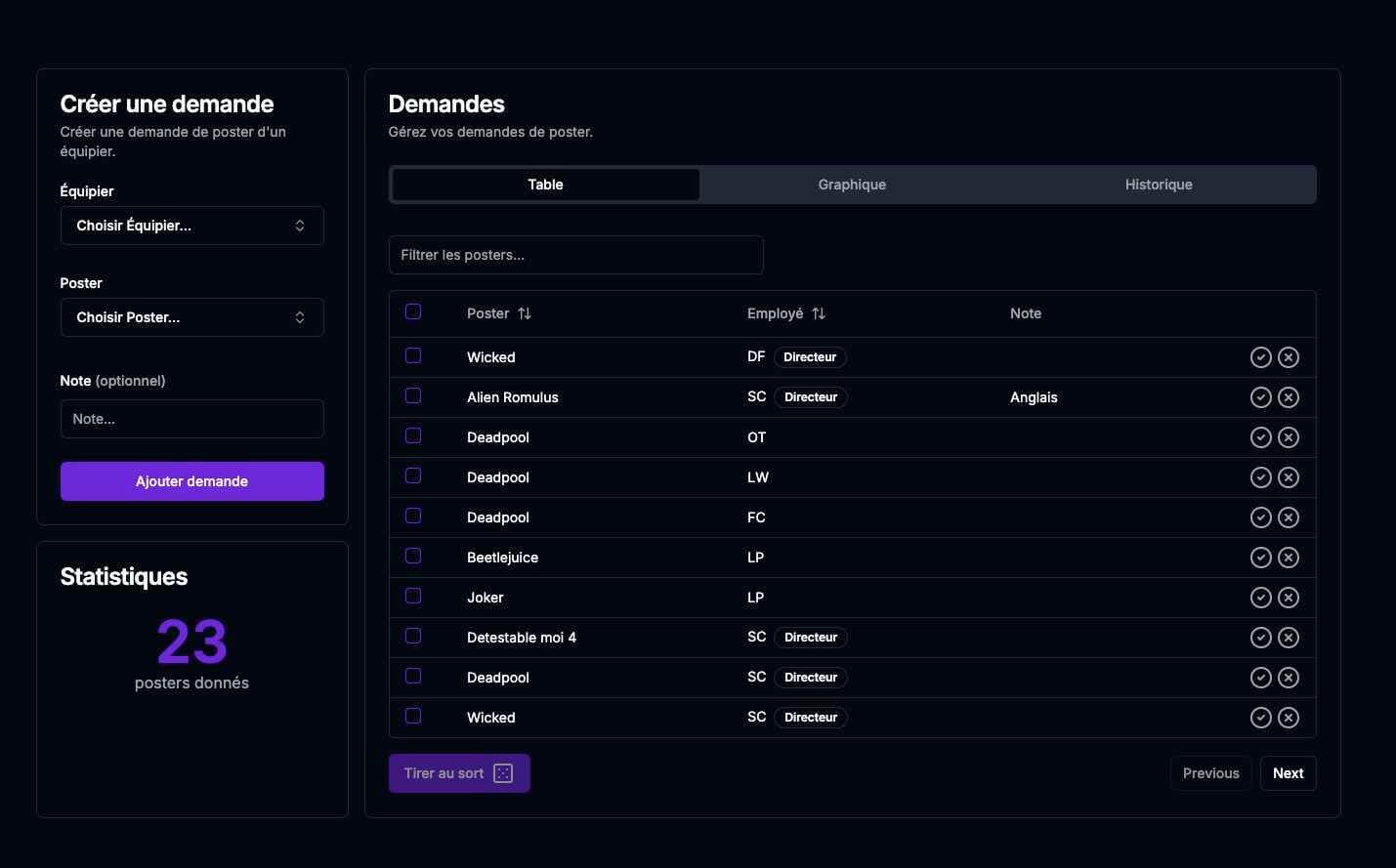Reject the Alien Romulus request
Viewport: 1396px width, 868px height.
(x=1289, y=397)
